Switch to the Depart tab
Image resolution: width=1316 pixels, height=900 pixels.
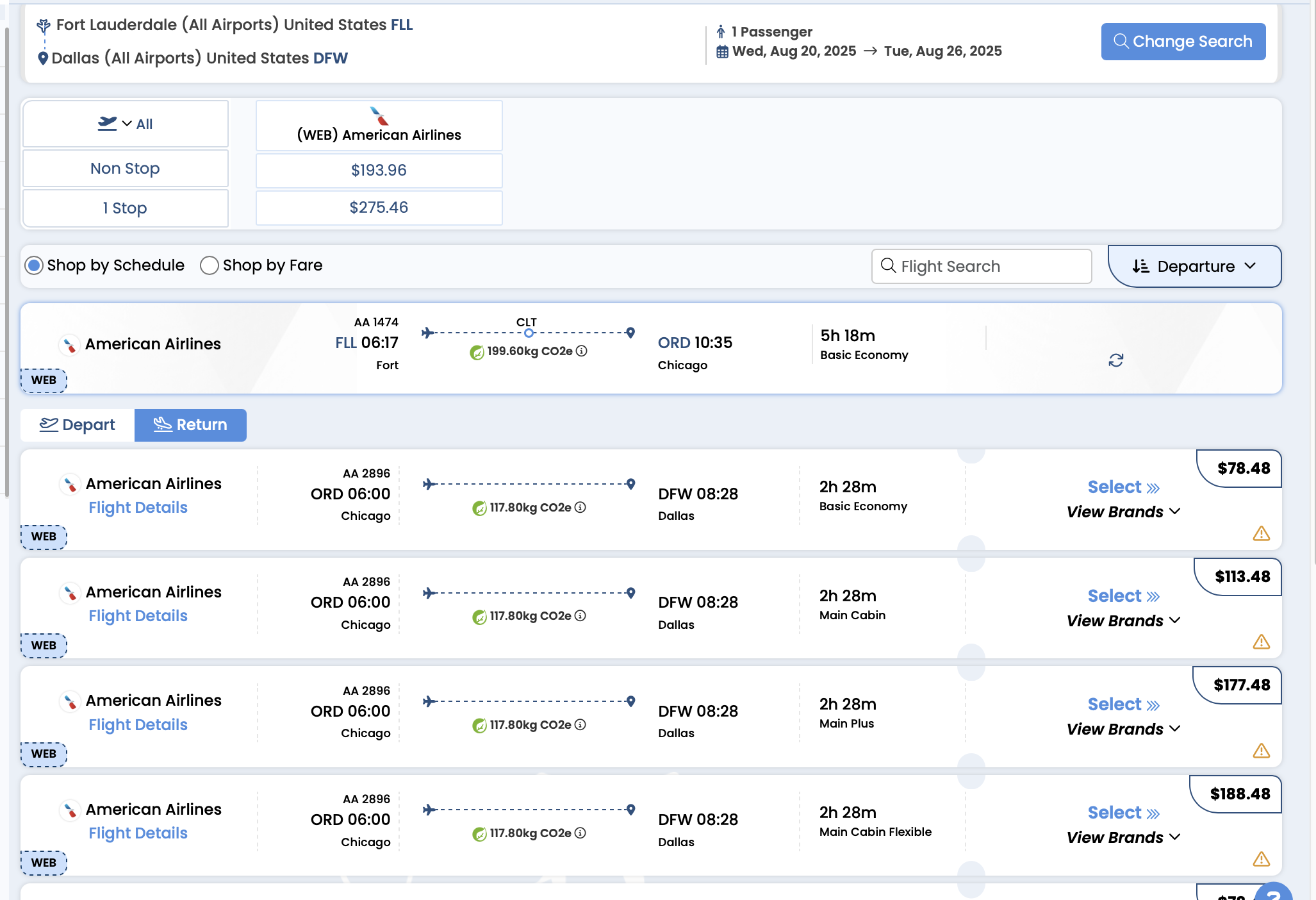78,425
